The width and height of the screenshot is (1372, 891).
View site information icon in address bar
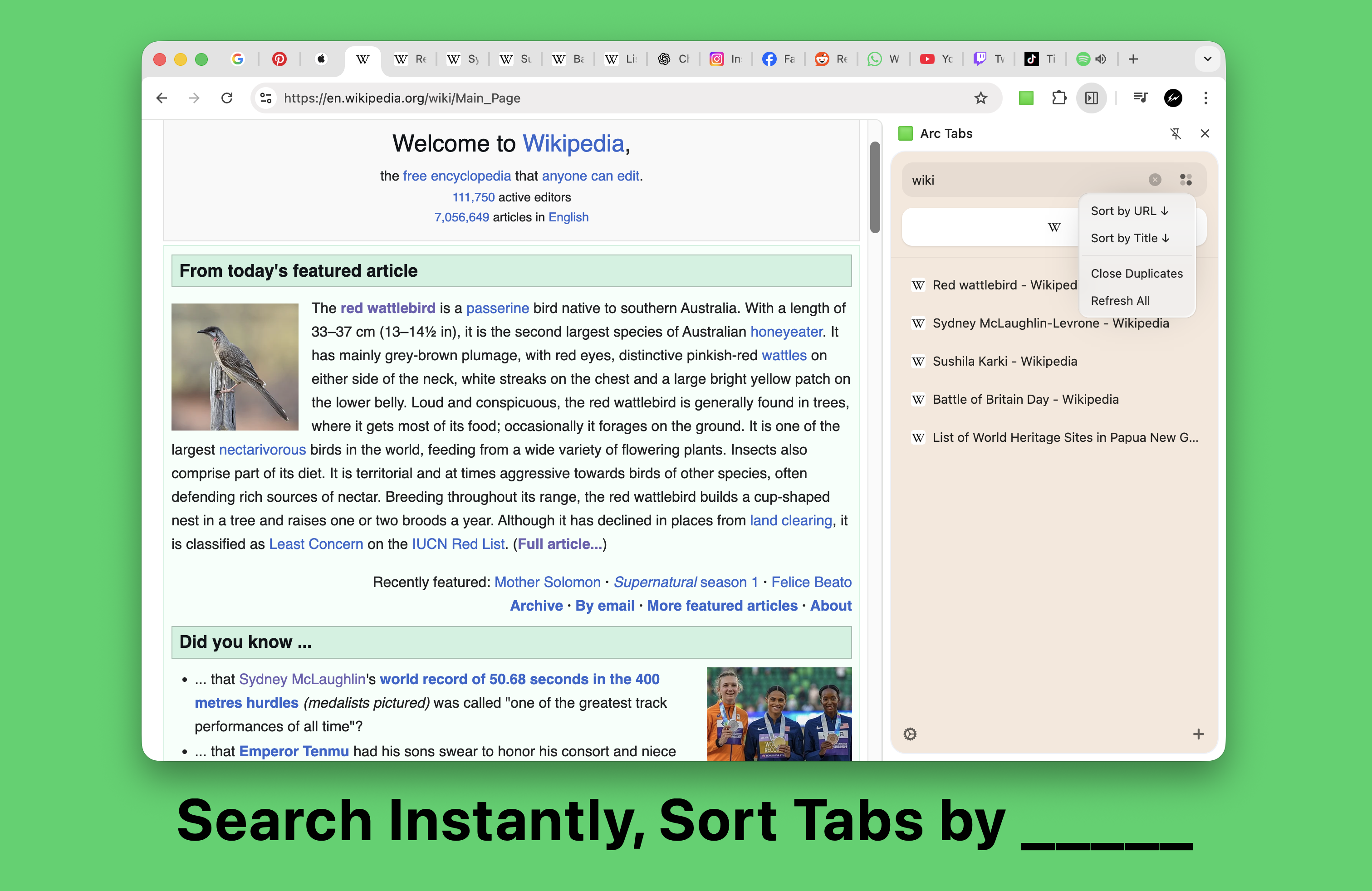pos(266,98)
